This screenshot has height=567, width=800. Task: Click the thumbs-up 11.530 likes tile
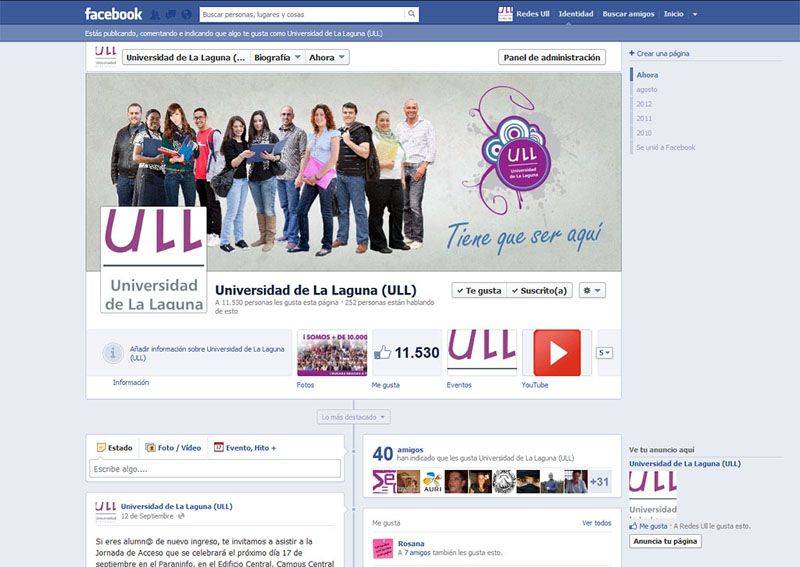tap(406, 353)
